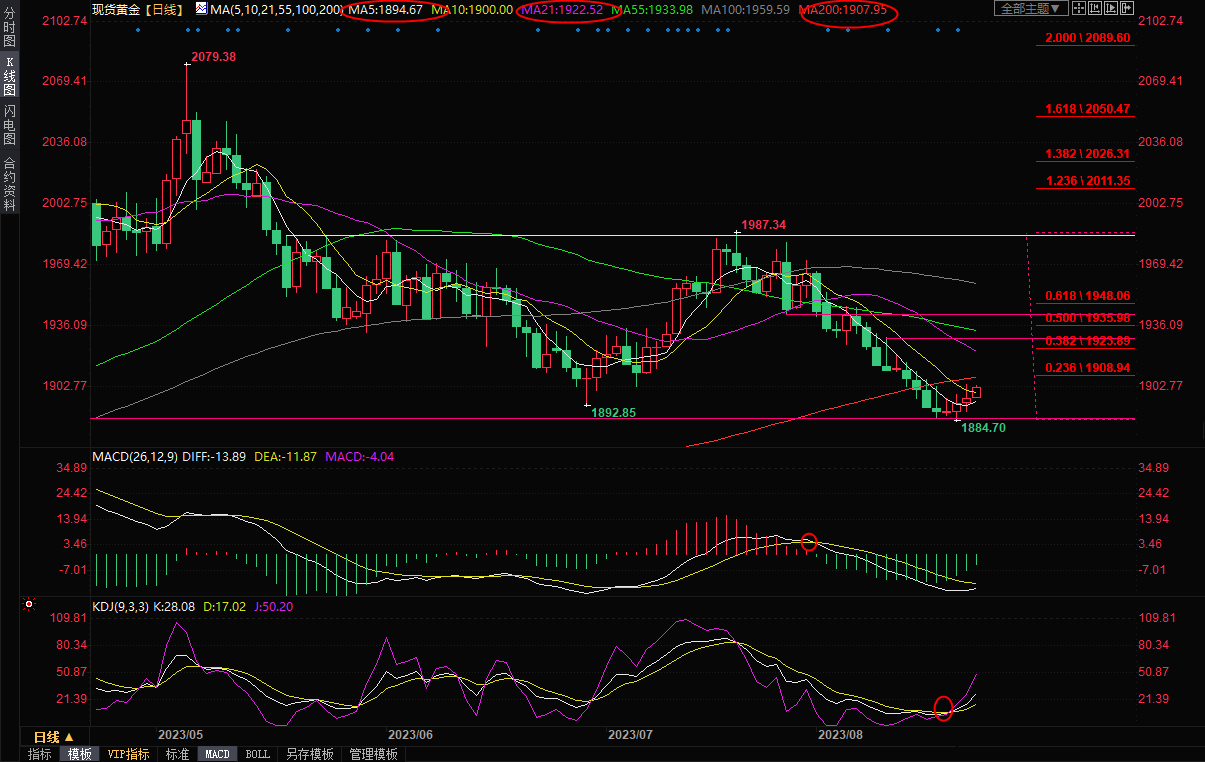Click the MA21:1922.52 value
The height and width of the screenshot is (762, 1205).
(561, 9)
